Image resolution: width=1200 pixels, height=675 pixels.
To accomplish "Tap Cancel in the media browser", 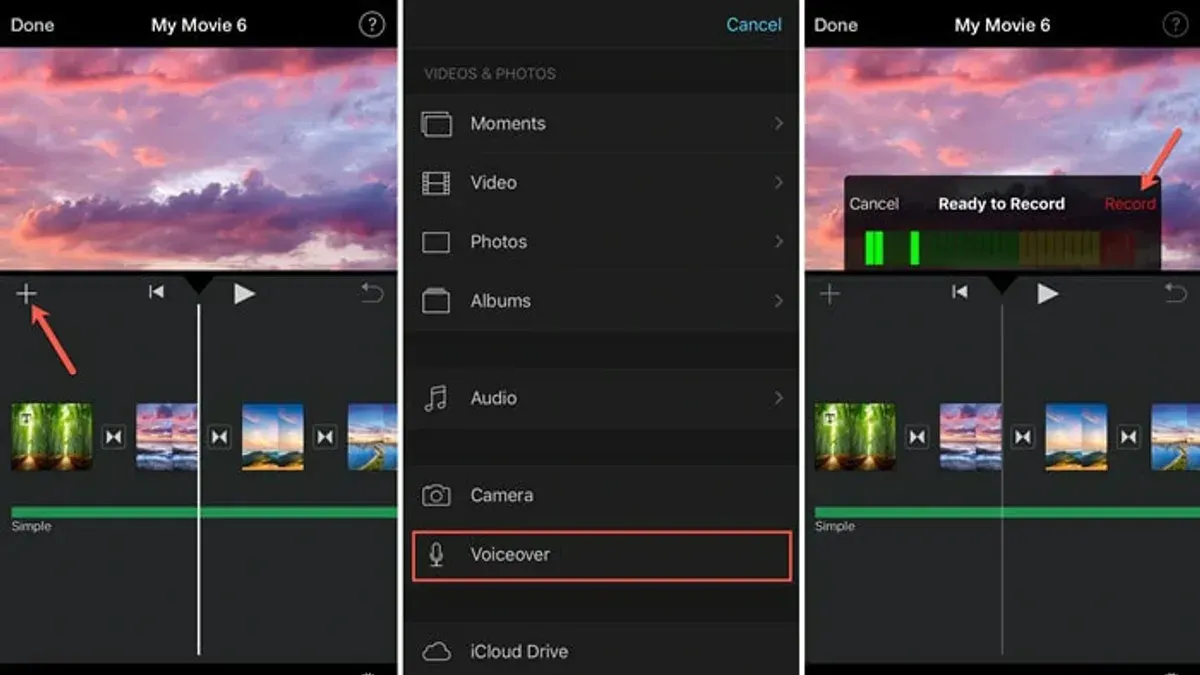I will click(x=754, y=25).
